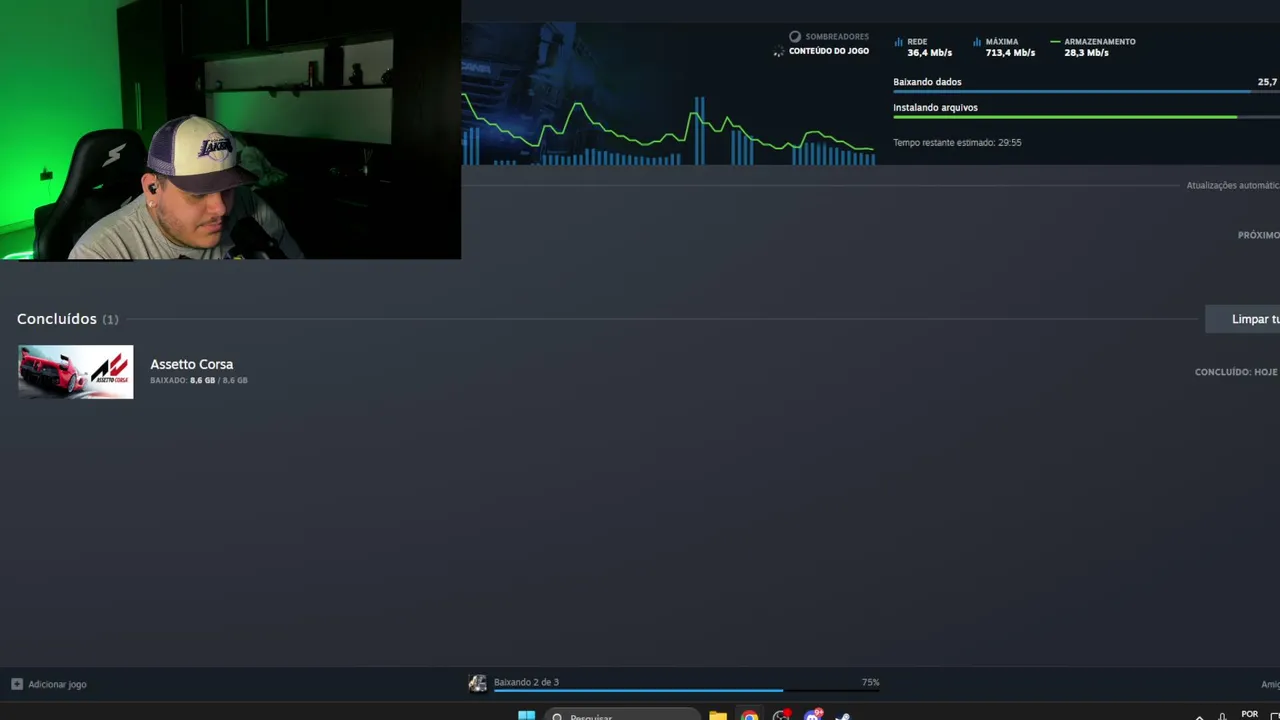Click the Atualizações automáticas text
The width and height of the screenshot is (1280, 720).
pos(1233,186)
